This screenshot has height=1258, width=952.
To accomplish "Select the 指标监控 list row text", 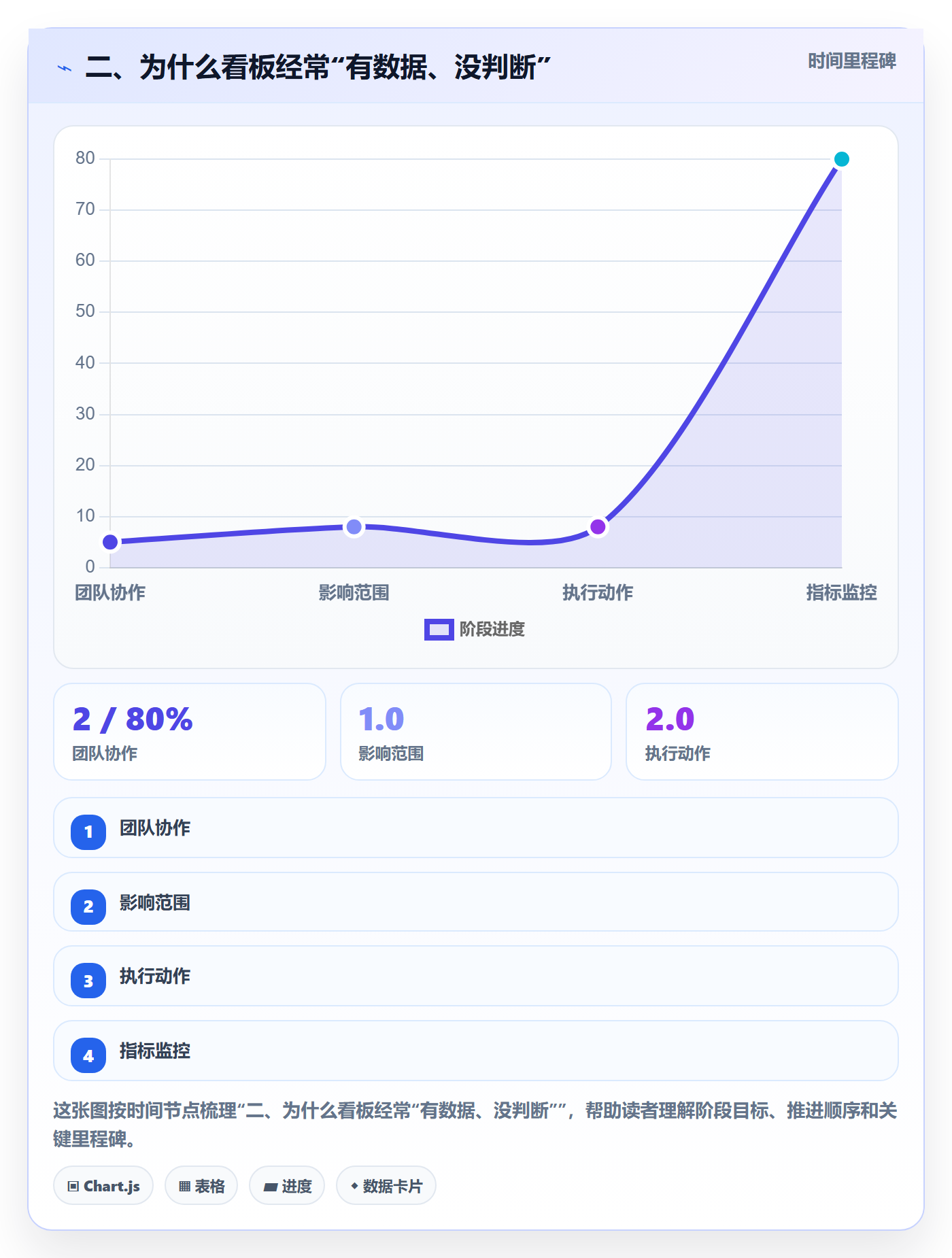I will (155, 1051).
